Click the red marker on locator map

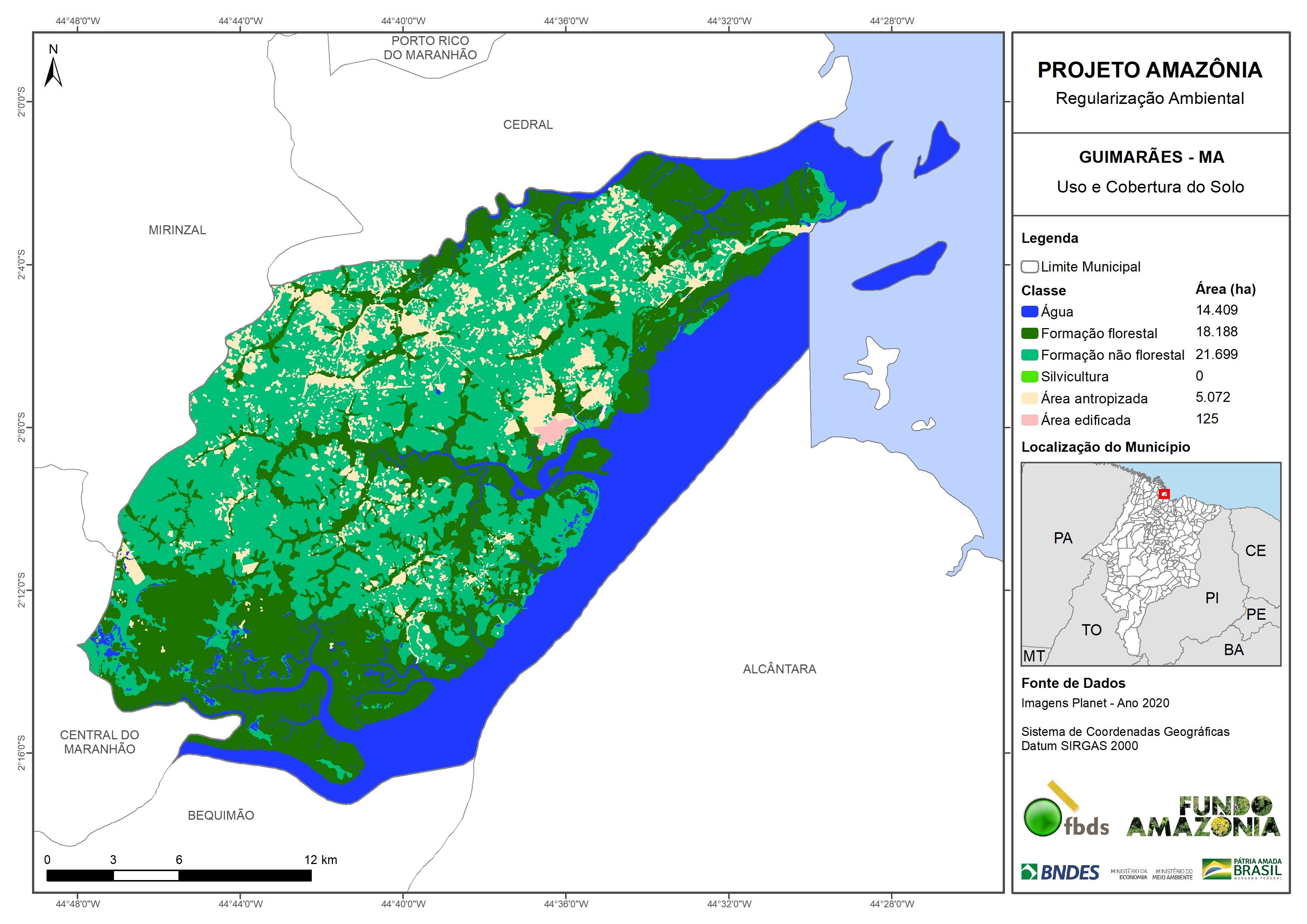point(1164,493)
